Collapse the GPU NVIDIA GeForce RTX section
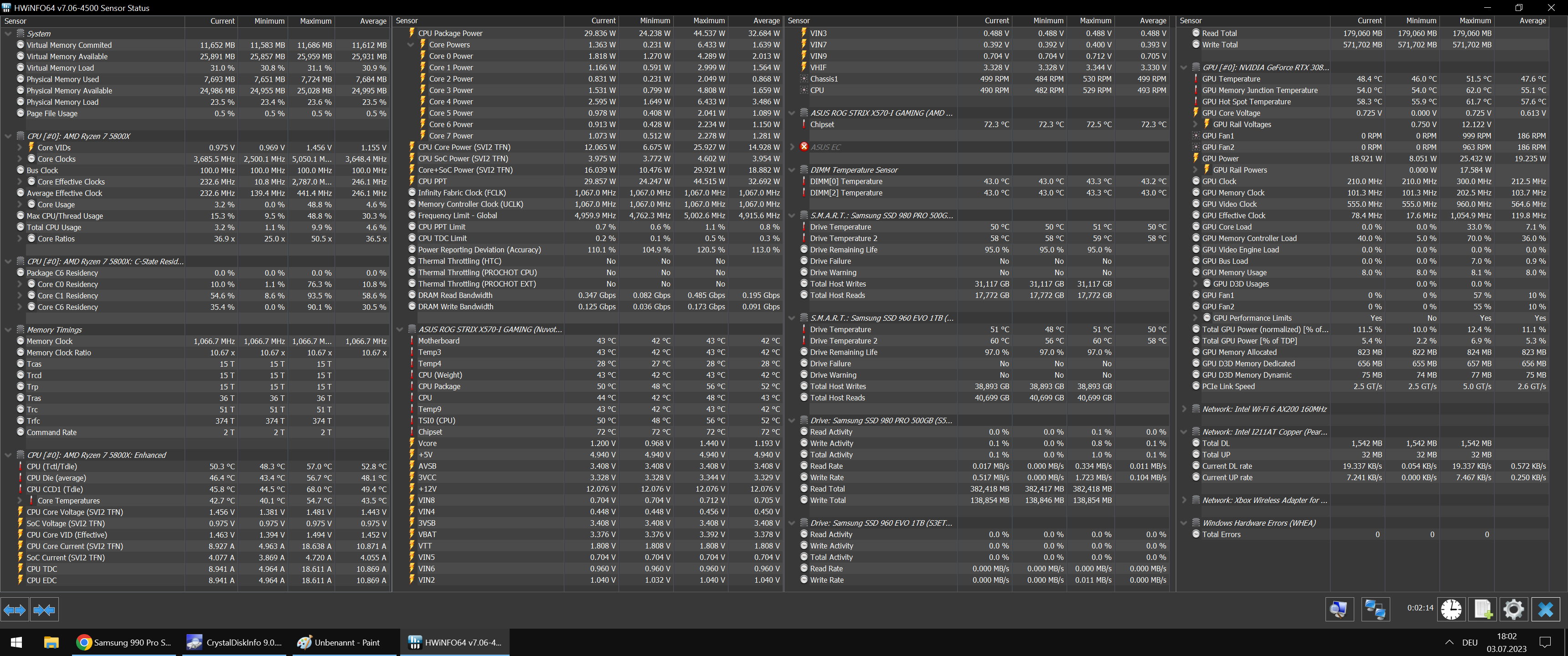The height and width of the screenshot is (656, 1568). tap(1184, 67)
